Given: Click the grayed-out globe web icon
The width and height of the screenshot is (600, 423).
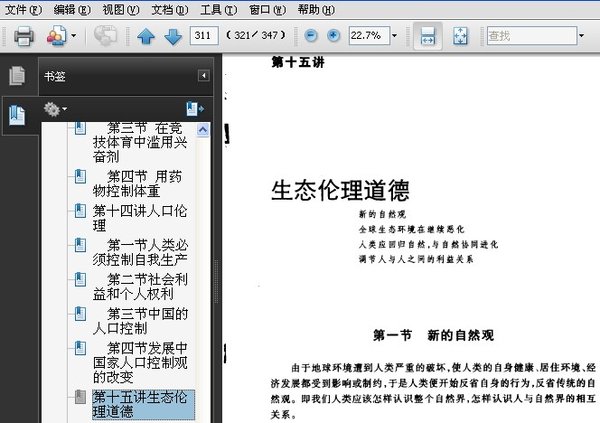Looking at the screenshot, I should pyautogui.click(x=106, y=36).
